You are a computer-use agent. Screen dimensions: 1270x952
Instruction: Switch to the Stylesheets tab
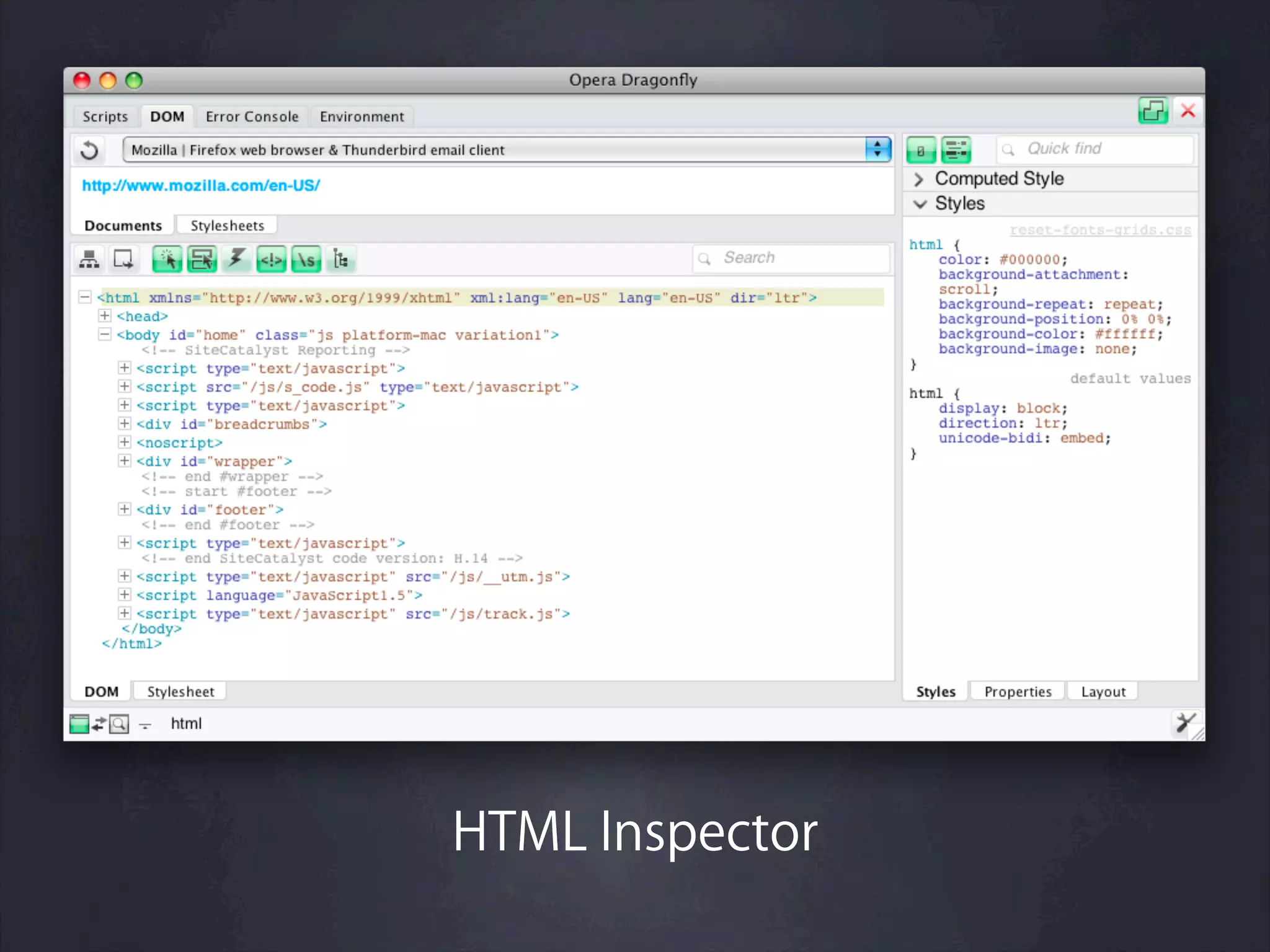[x=228, y=226]
